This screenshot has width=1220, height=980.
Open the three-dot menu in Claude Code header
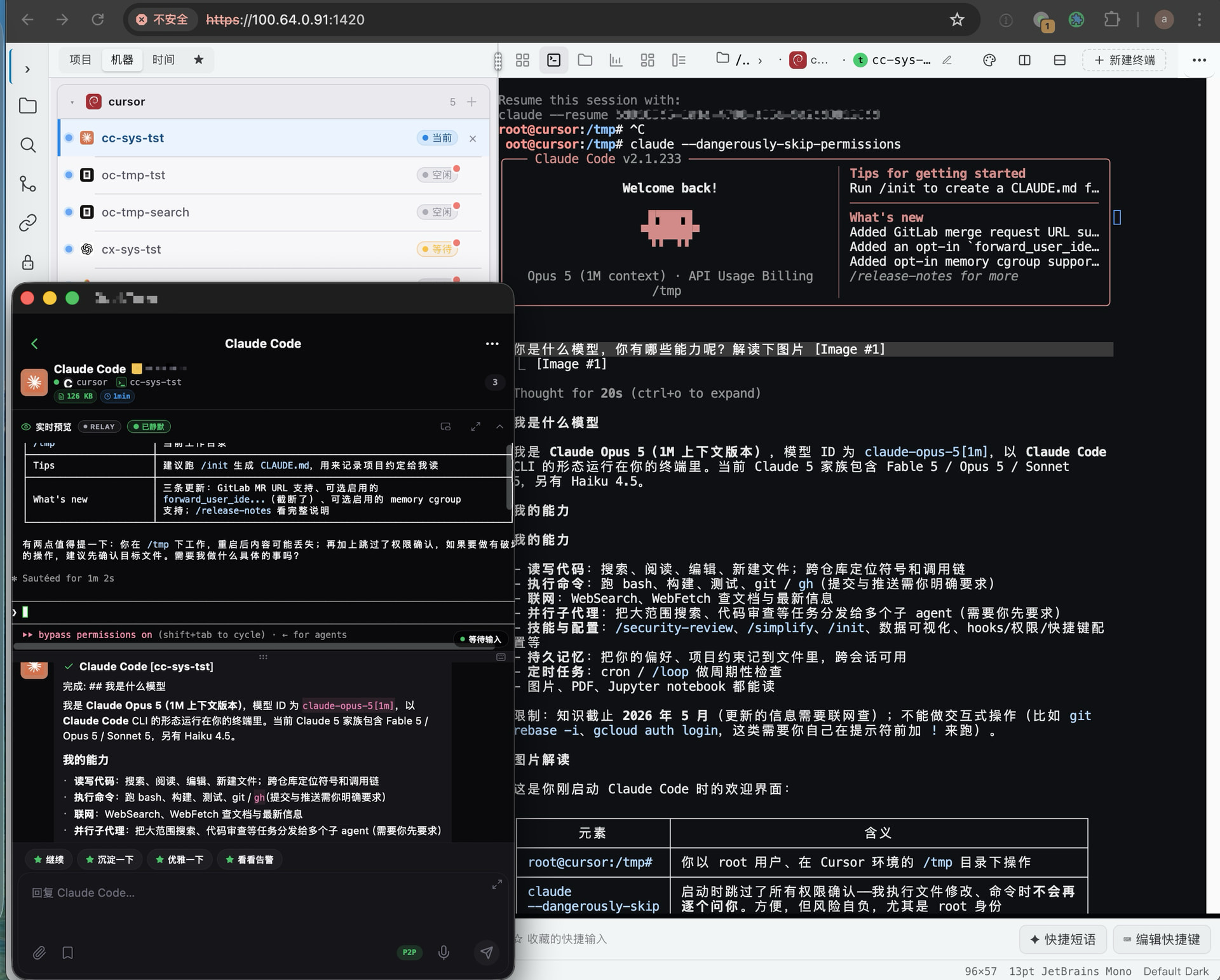(492, 344)
